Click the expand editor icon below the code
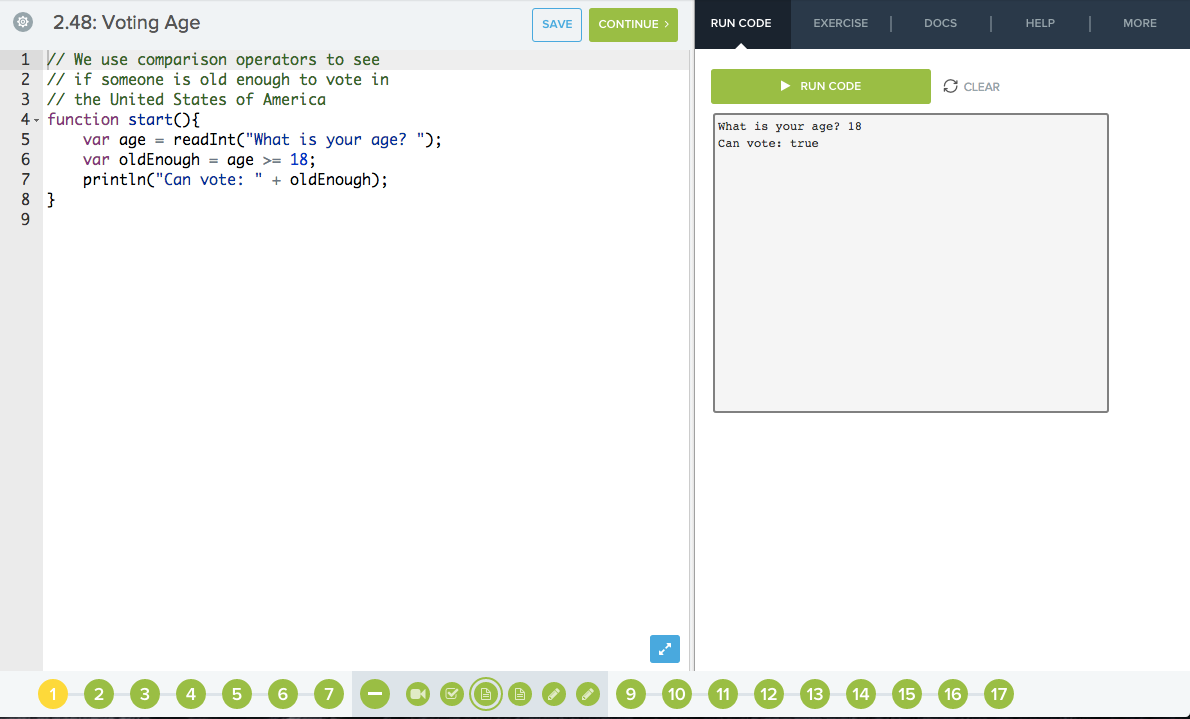 point(664,649)
